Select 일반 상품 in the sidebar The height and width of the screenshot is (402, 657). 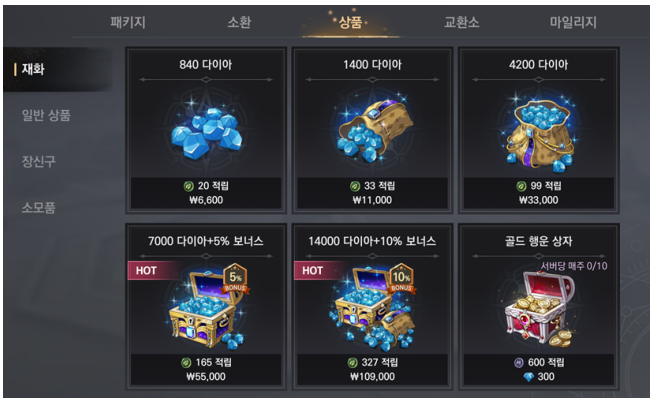(x=46, y=115)
